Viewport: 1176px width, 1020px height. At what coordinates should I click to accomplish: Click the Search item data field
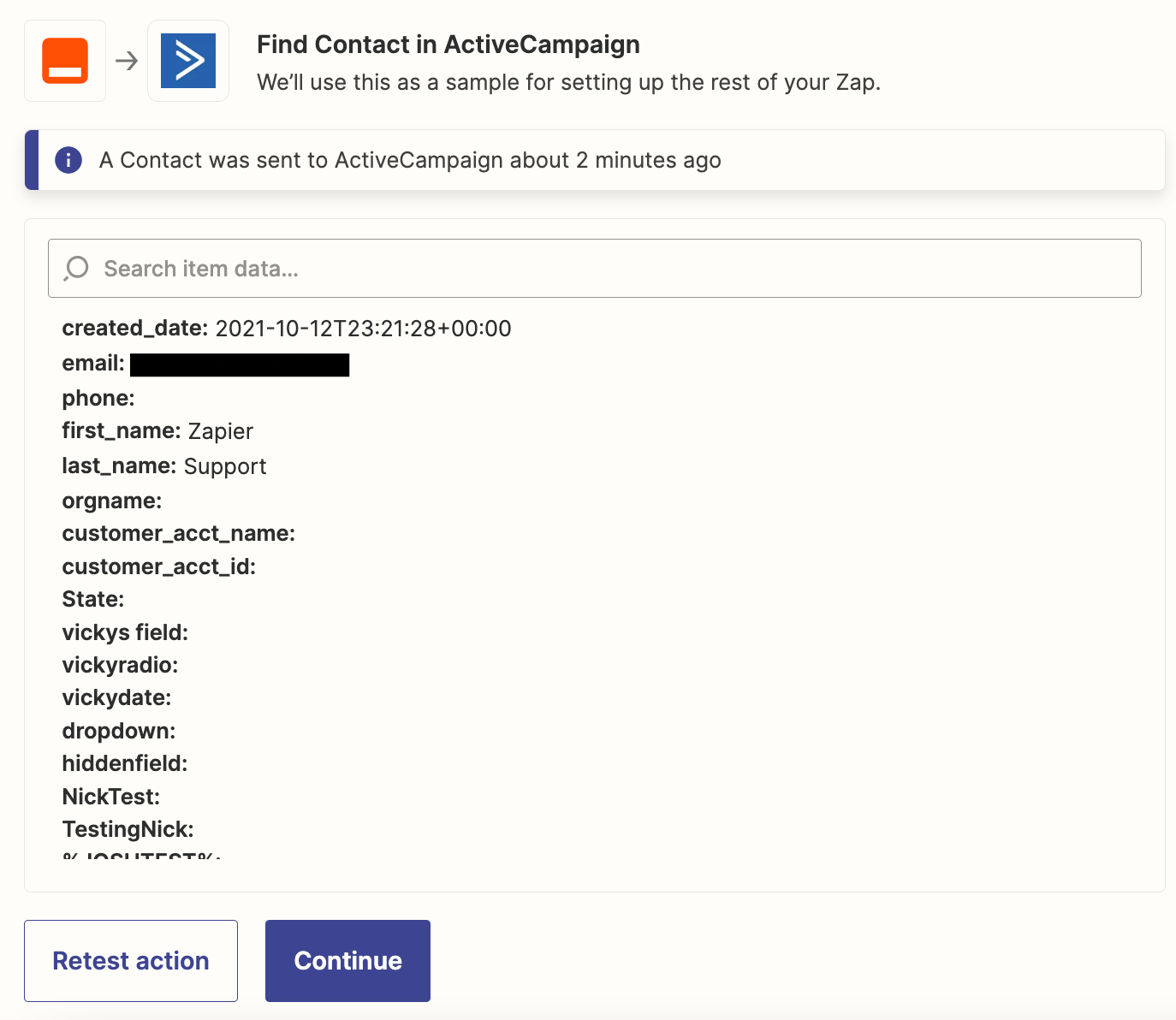click(595, 269)
